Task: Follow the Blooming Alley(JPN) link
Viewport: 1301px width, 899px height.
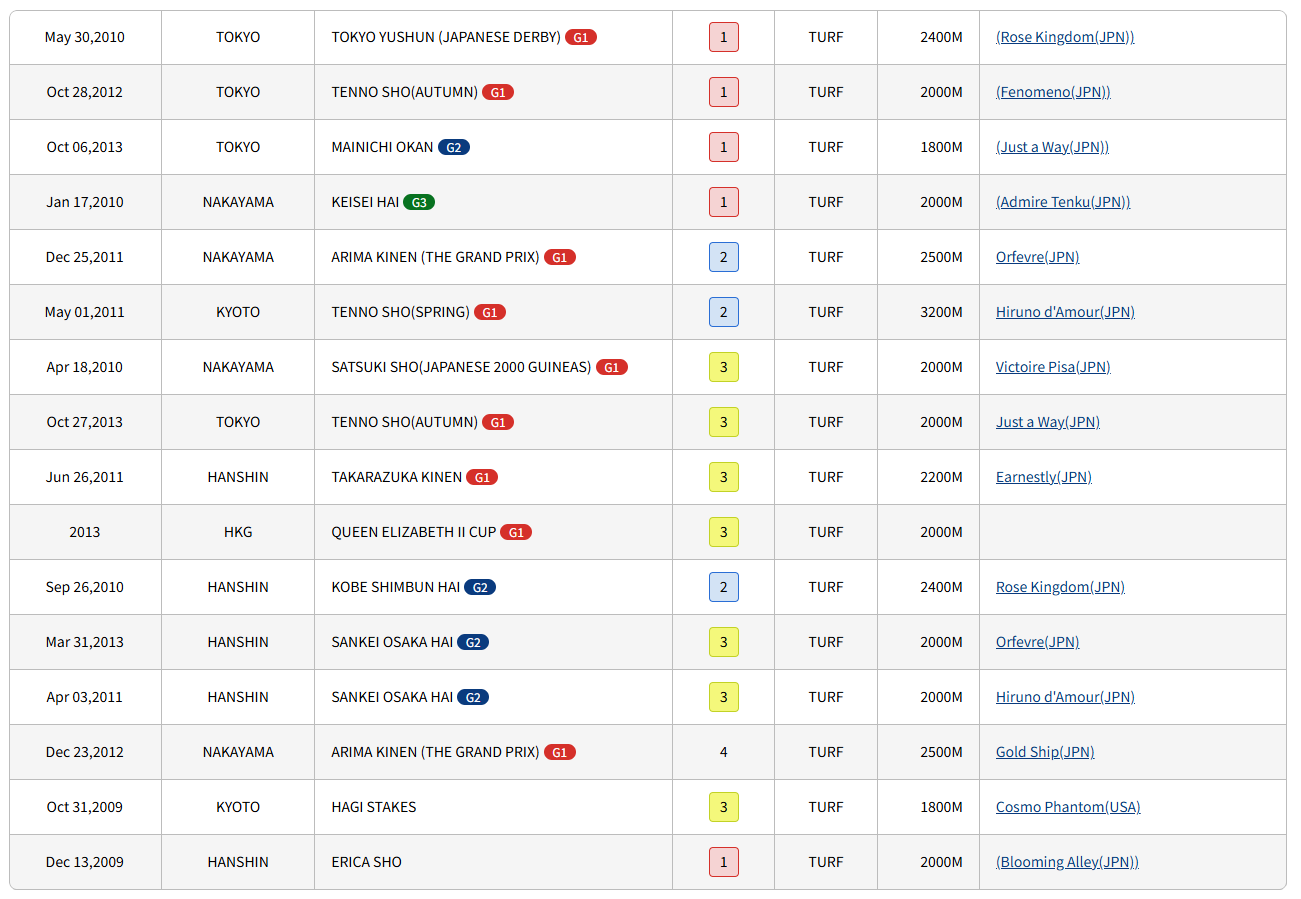Action: point(1067,862)
